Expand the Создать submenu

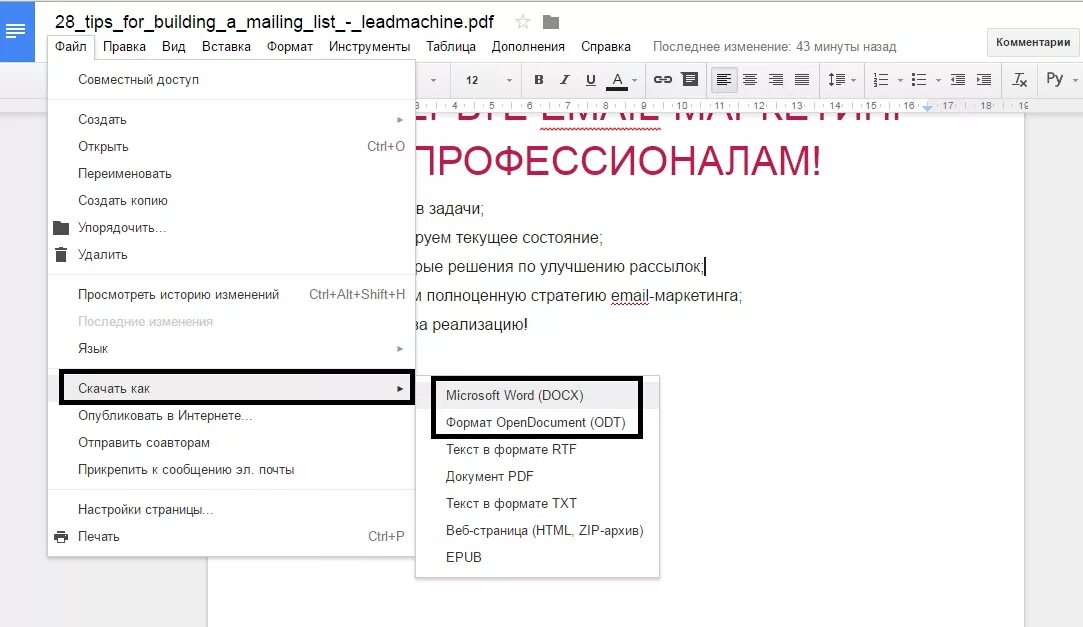pyautogui.click(x=231, y=119)
